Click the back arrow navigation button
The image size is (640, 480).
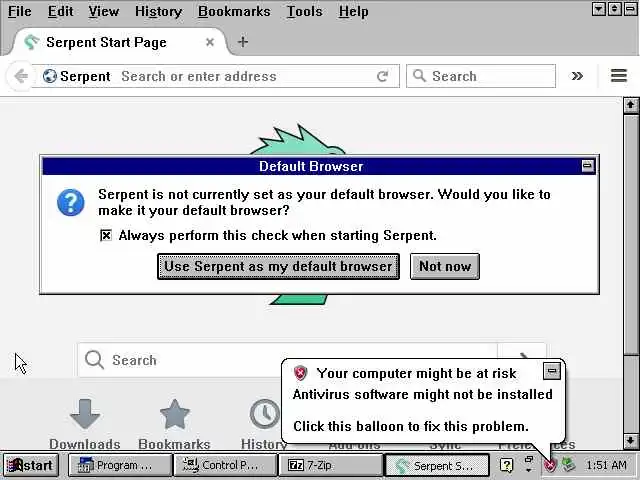point(20,76)
